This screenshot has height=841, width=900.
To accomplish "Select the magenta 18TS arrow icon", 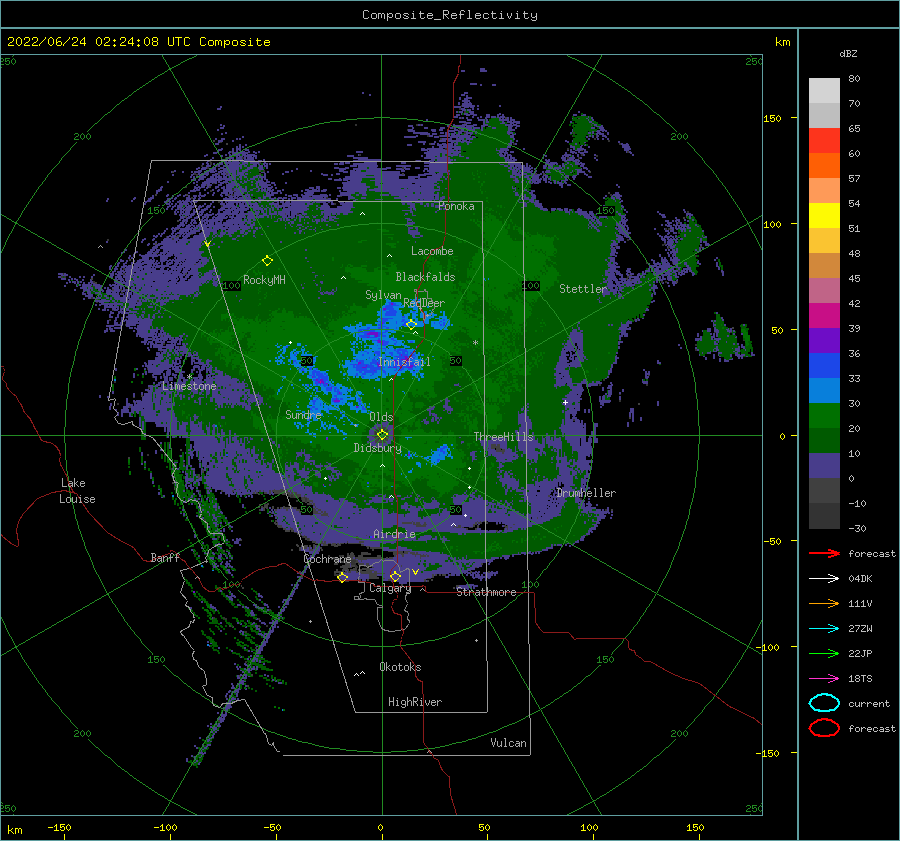I will (824, 679).
